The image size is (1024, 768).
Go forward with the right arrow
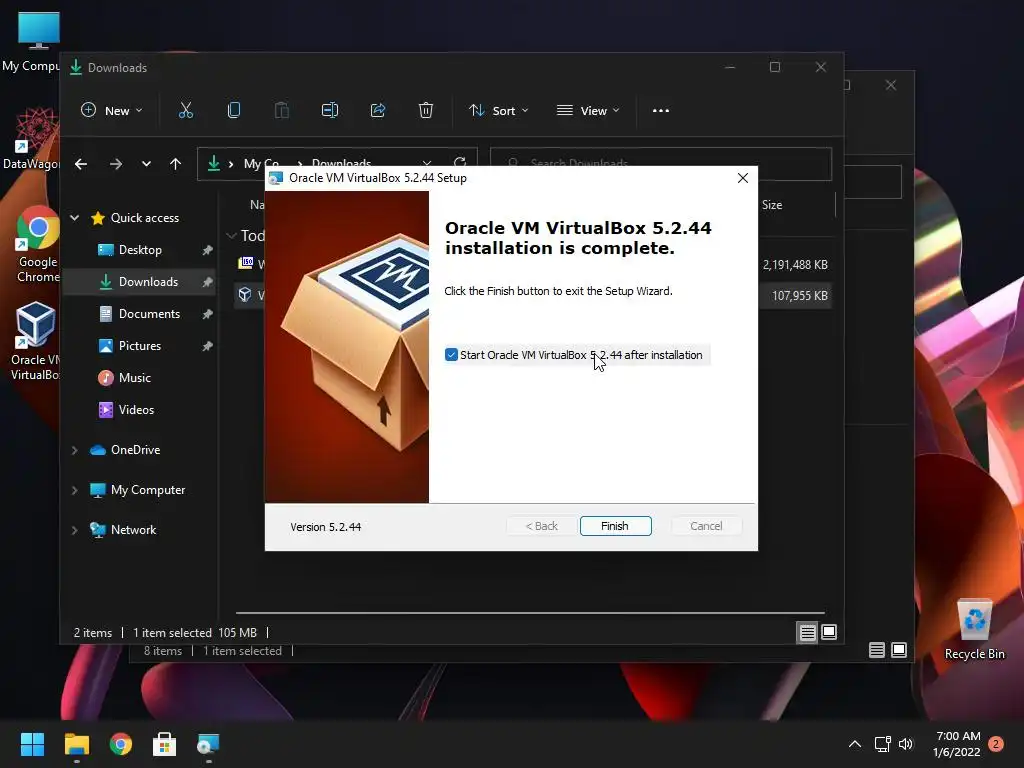pos(116,164)
